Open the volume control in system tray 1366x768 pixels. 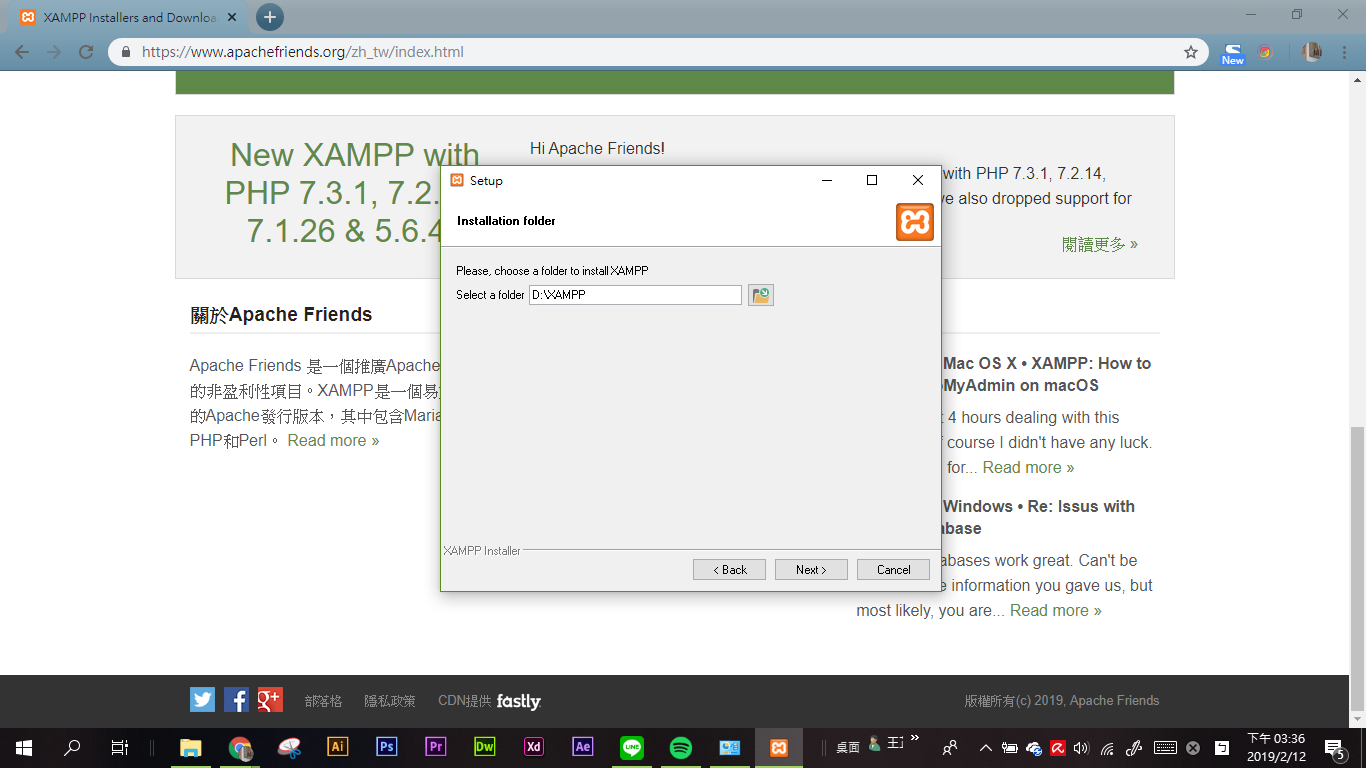point(1080,747)
